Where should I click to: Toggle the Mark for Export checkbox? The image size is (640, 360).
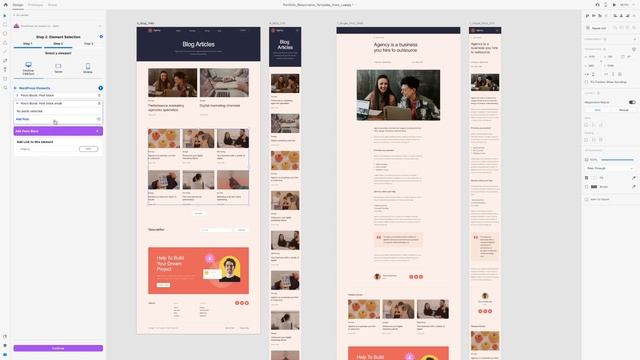[x=587, y=200]
